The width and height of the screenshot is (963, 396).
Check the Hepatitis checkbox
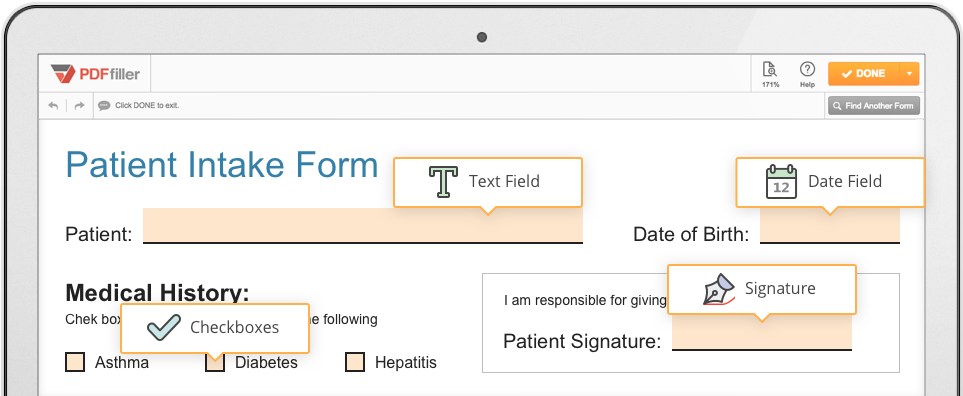[x=355, y=362]
